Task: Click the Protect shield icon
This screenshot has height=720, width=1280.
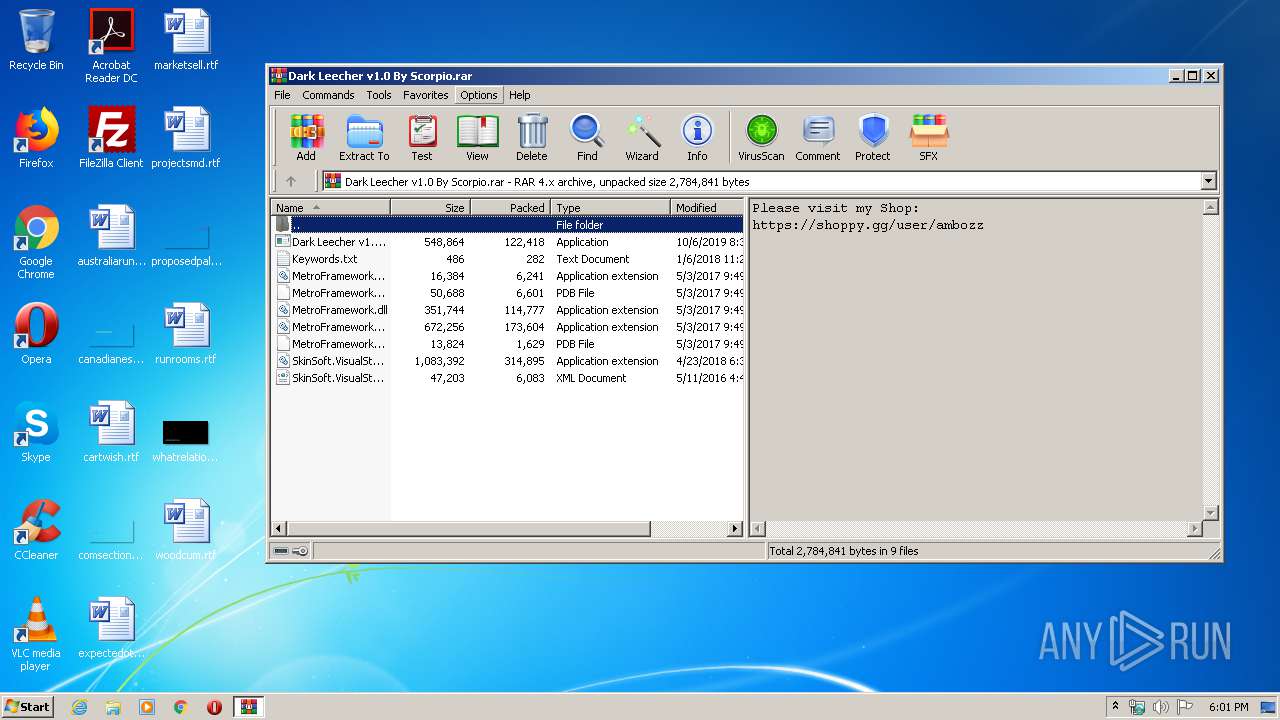Action: pos(873,137)
